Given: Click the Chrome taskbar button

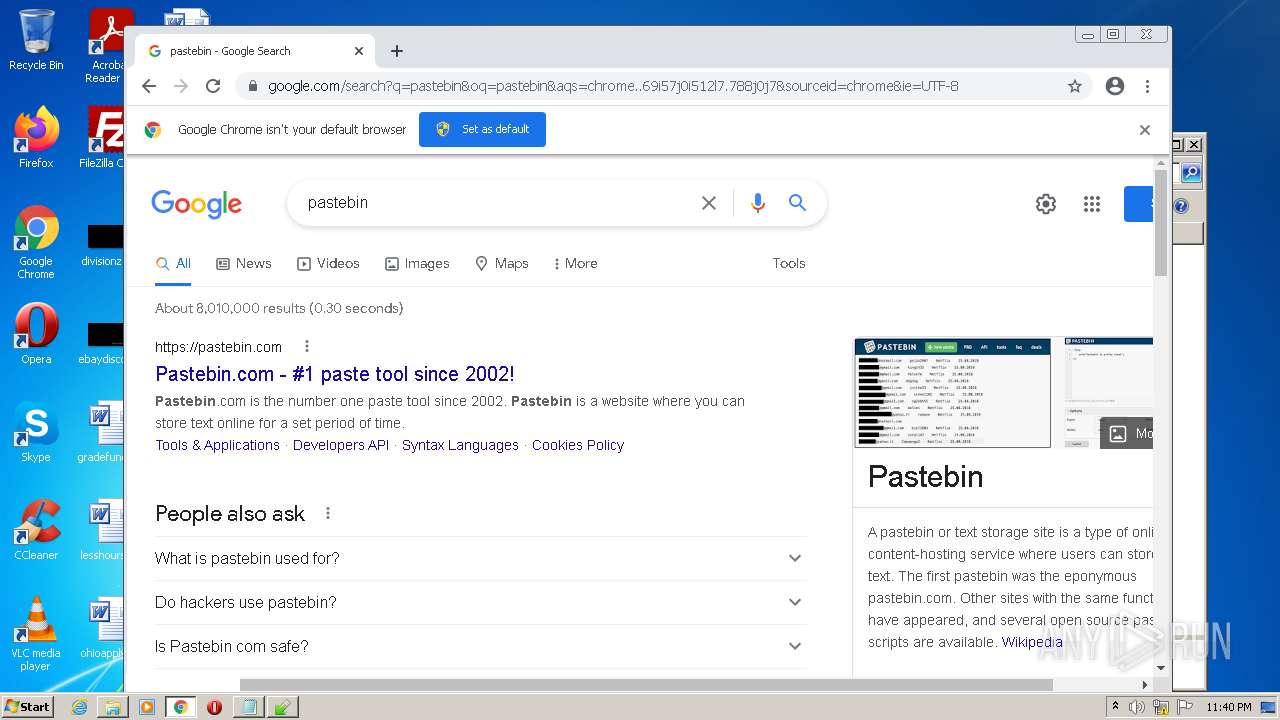Looking at the screenshot, I should tap(180, 707).
